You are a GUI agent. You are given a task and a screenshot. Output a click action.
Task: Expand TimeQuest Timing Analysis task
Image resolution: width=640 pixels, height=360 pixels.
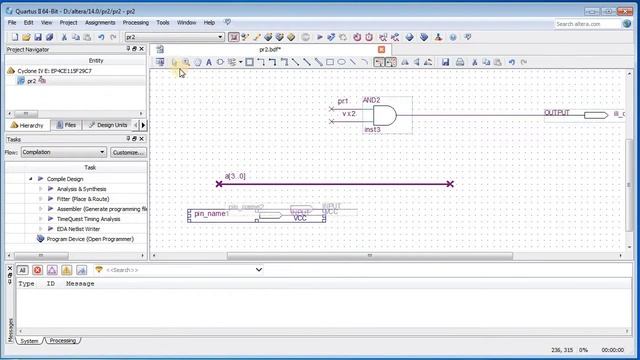[x=40, y=219]
